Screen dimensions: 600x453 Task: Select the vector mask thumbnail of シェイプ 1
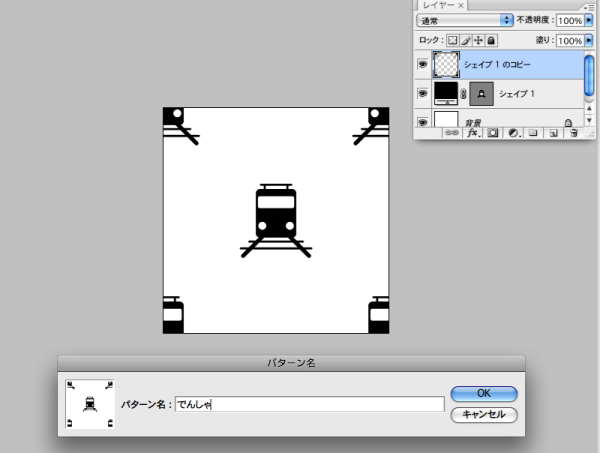pos(480,93)
